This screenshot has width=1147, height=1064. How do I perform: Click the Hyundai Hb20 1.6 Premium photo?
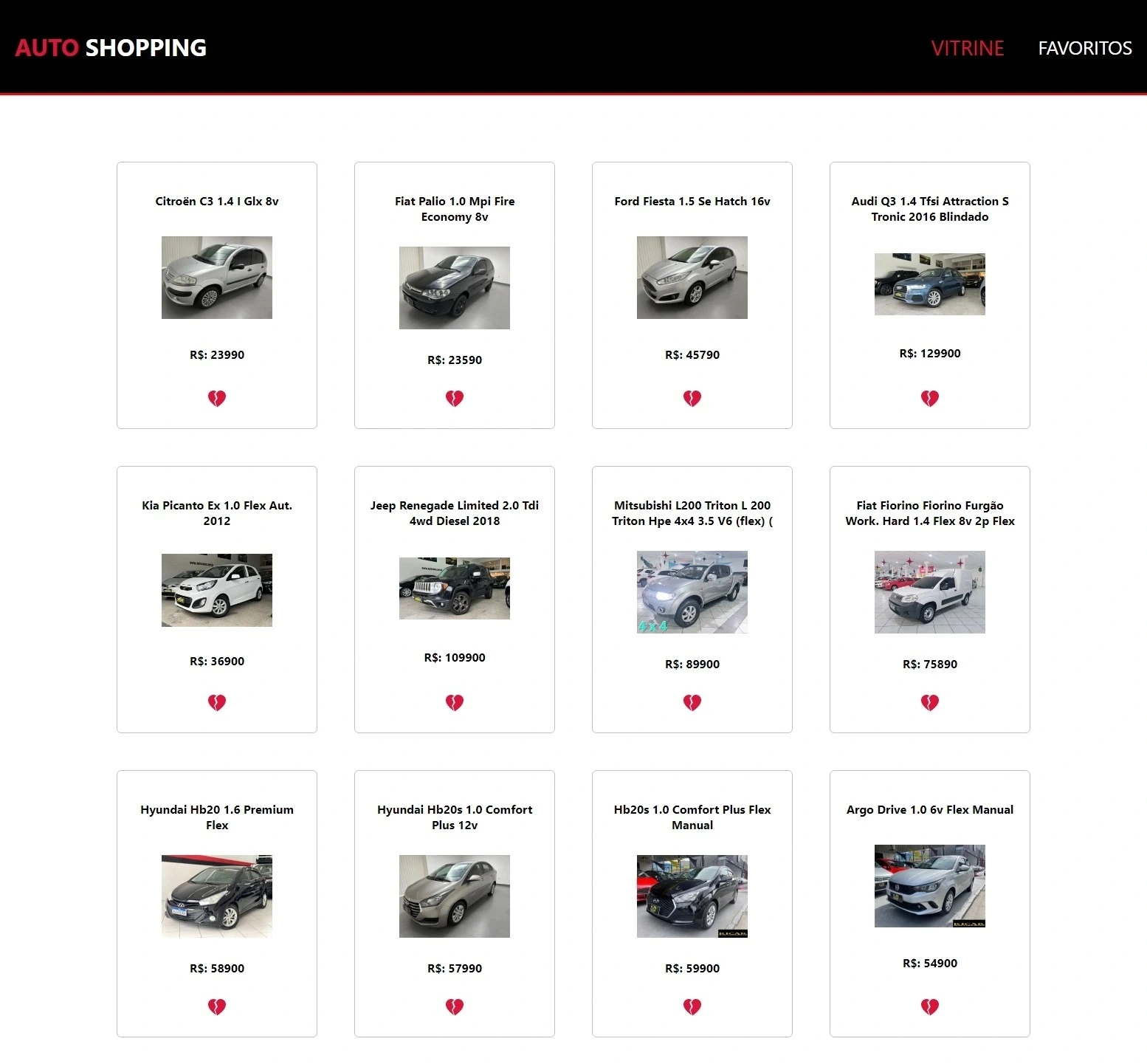coord(217,896)
